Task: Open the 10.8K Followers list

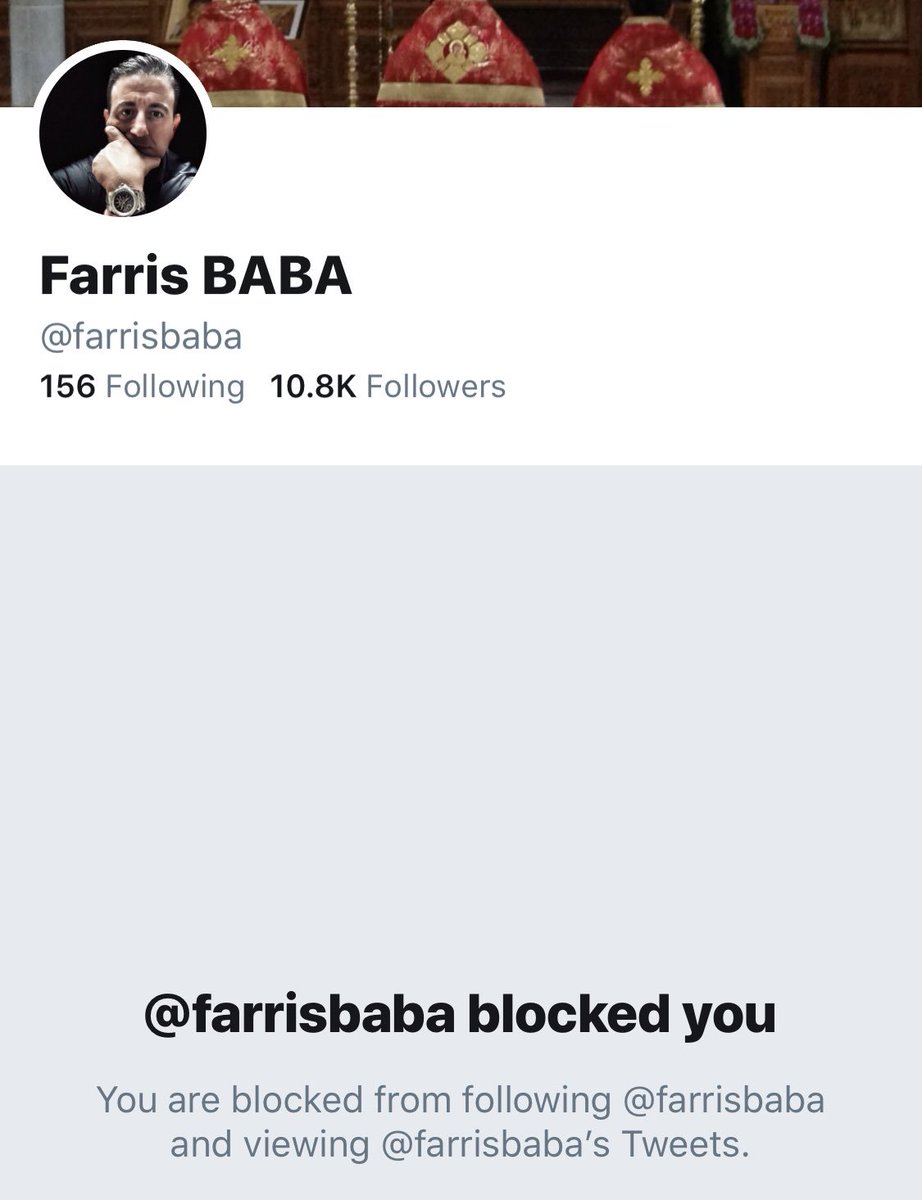Action: [388, 386]
